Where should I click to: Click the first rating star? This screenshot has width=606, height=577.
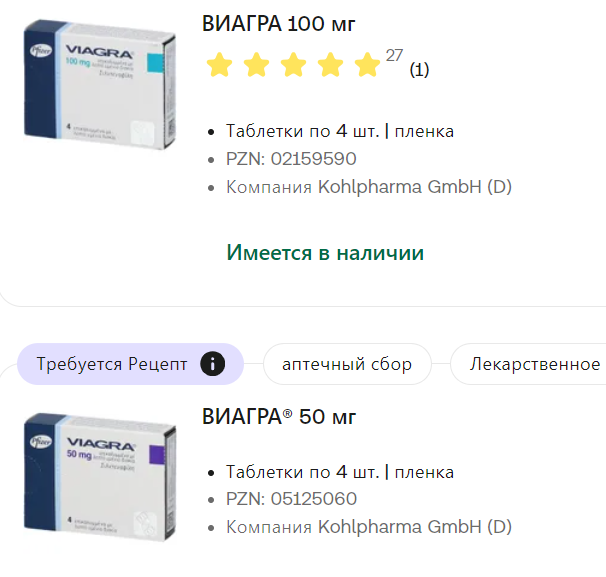tap(219, 67)
